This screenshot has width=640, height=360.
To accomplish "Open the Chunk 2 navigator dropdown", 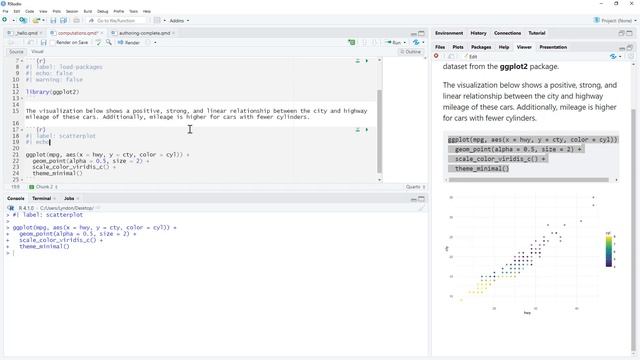I will click(x=43, y=187).
